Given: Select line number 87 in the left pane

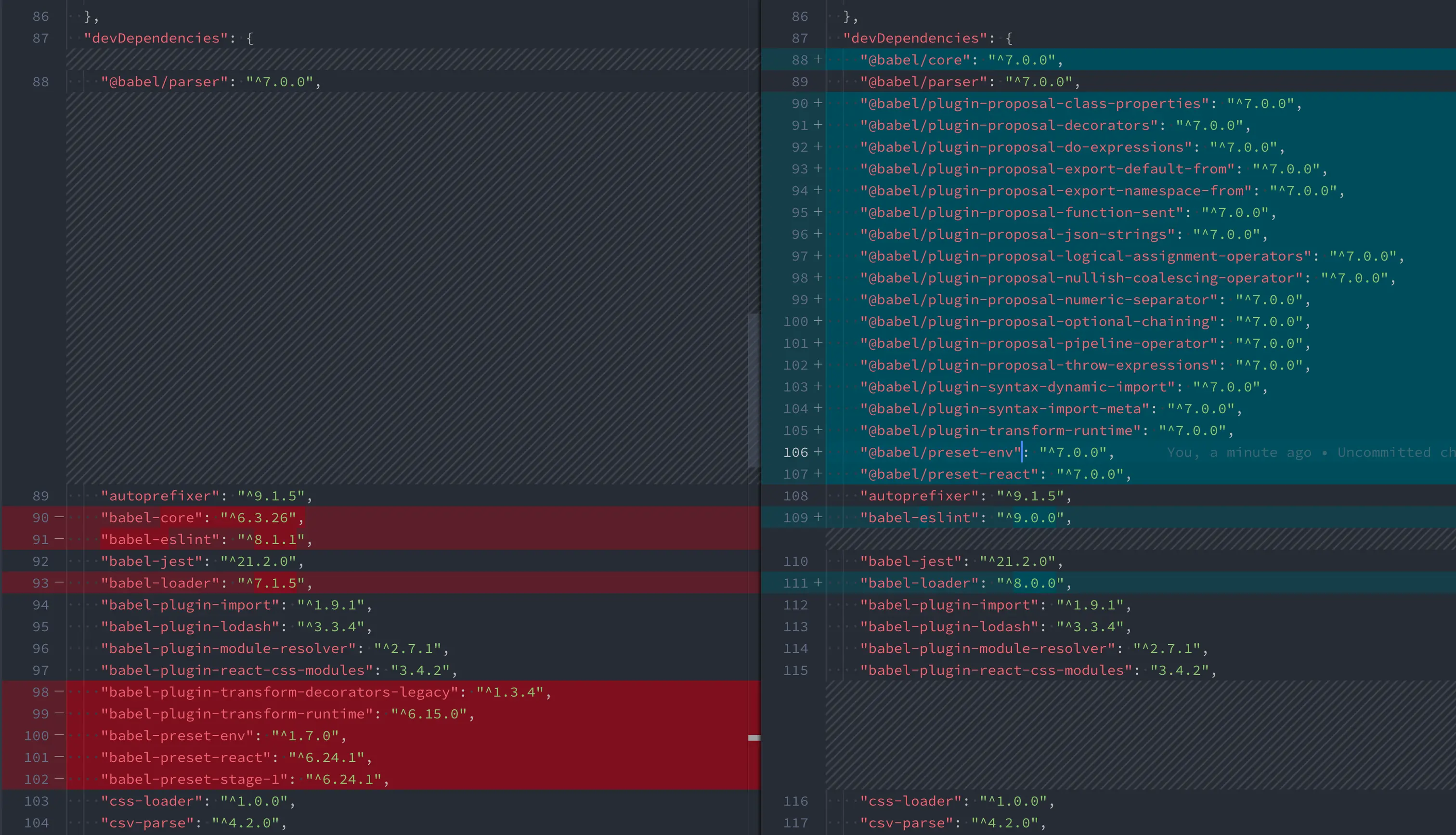Looking at the screenshot, I should pyautogui.click(x=40, y=38).
